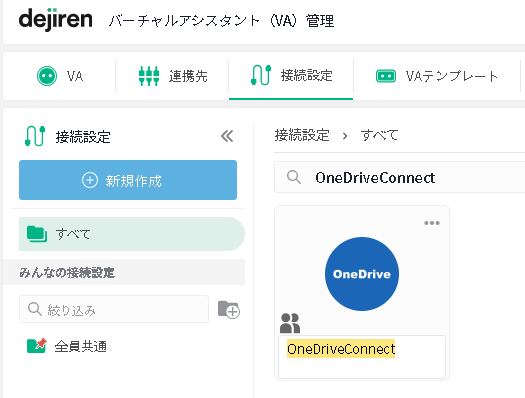
Task: Open the VAテンプレート tab
Action: coord(437,76)
